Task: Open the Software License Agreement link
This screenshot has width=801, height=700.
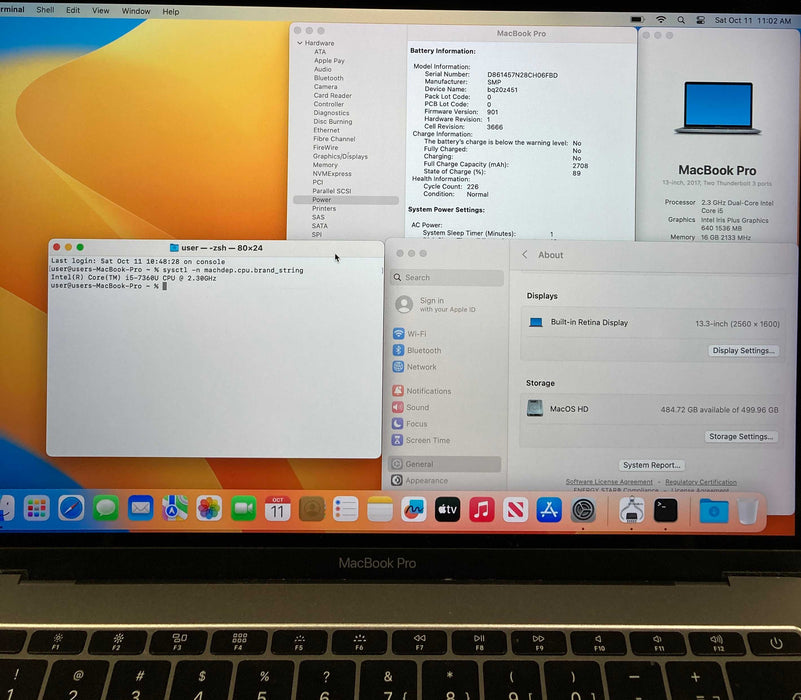Action: pyautogui.click(x=609, y=482)
